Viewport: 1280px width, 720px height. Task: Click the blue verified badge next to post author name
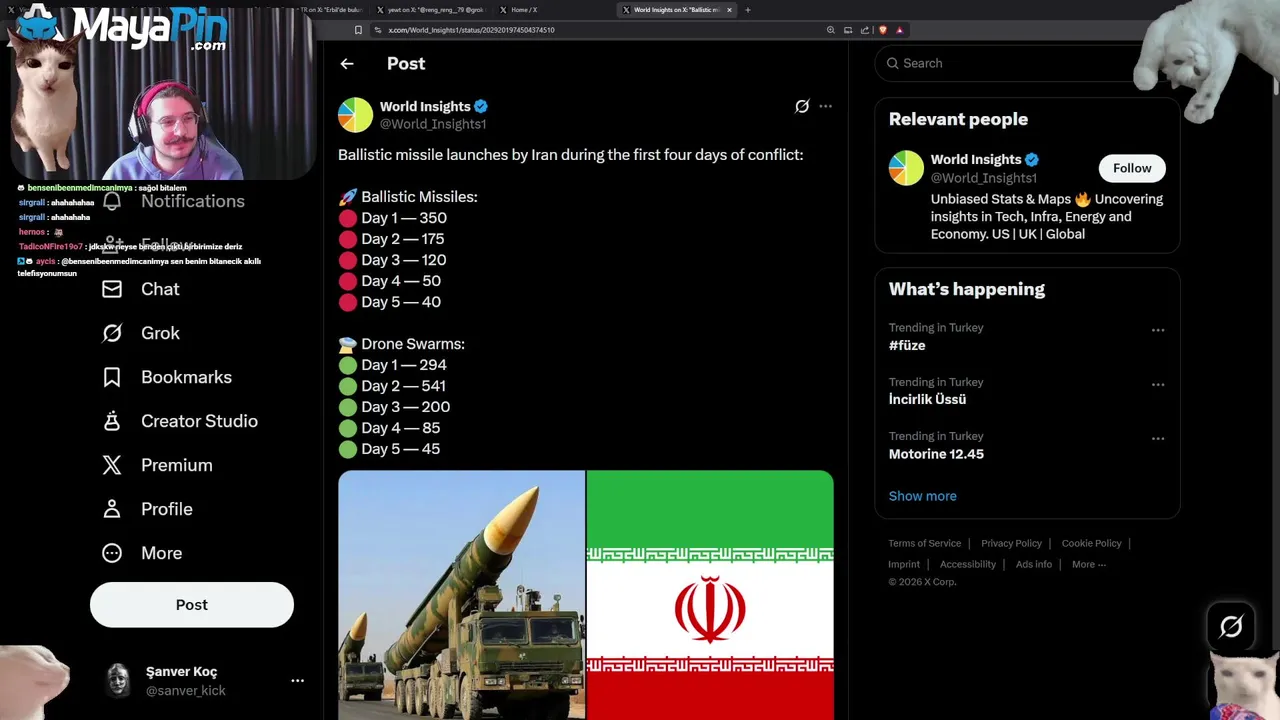tap(481, 106)
